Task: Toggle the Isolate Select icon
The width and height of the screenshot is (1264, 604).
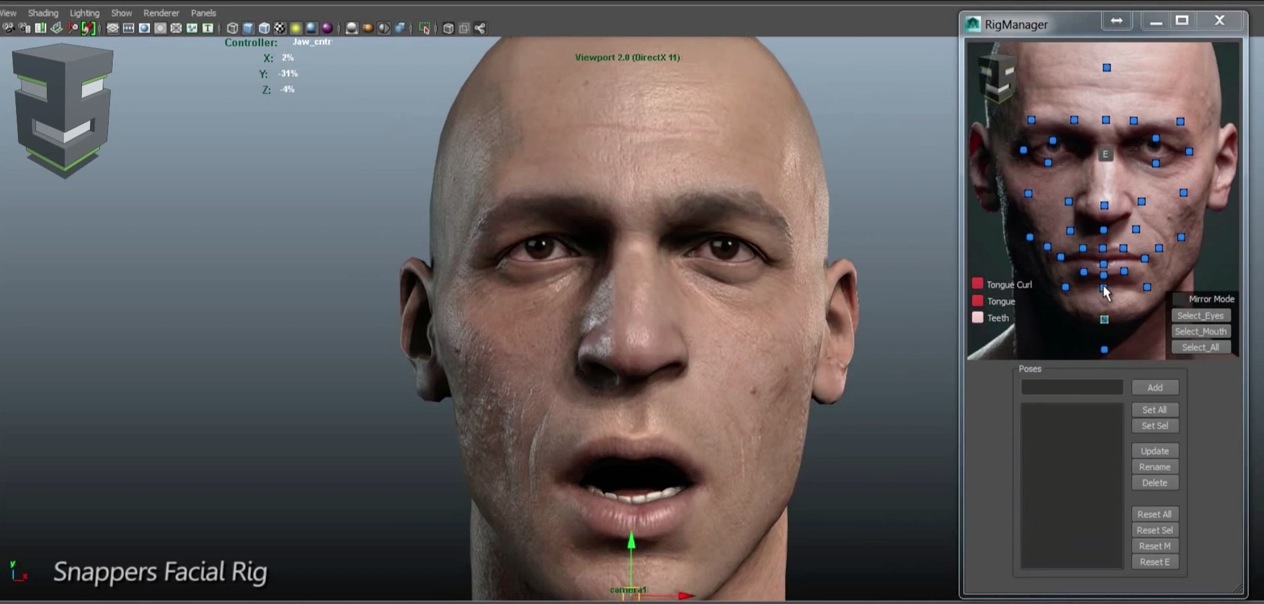Action: 424,28
